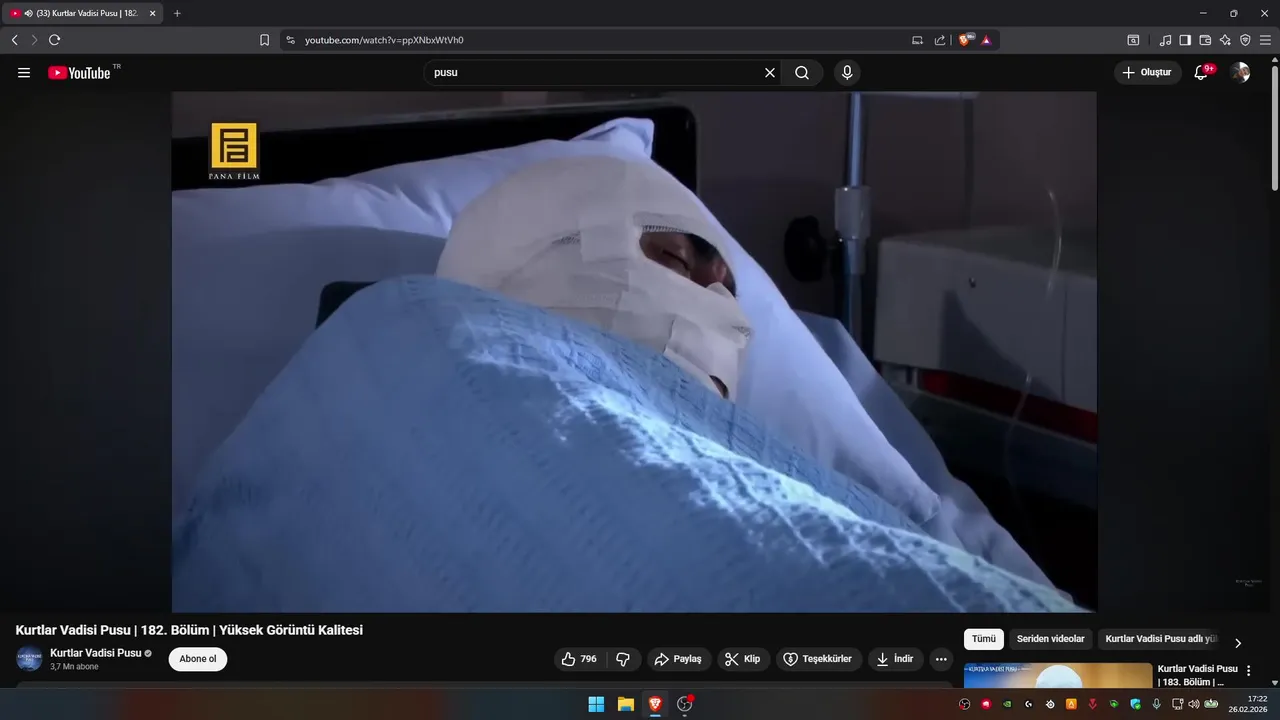1280x720 pixels.
Task: Open a new tab with plus
Action: click(177, 13)
